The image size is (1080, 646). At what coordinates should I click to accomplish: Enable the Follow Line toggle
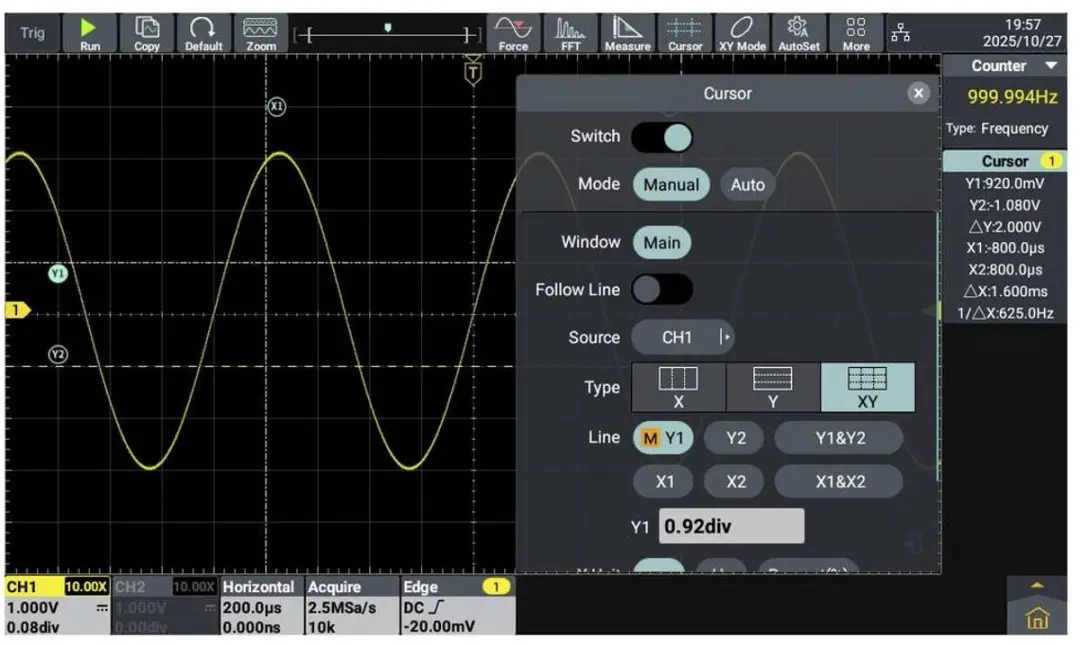pos(662,290)
